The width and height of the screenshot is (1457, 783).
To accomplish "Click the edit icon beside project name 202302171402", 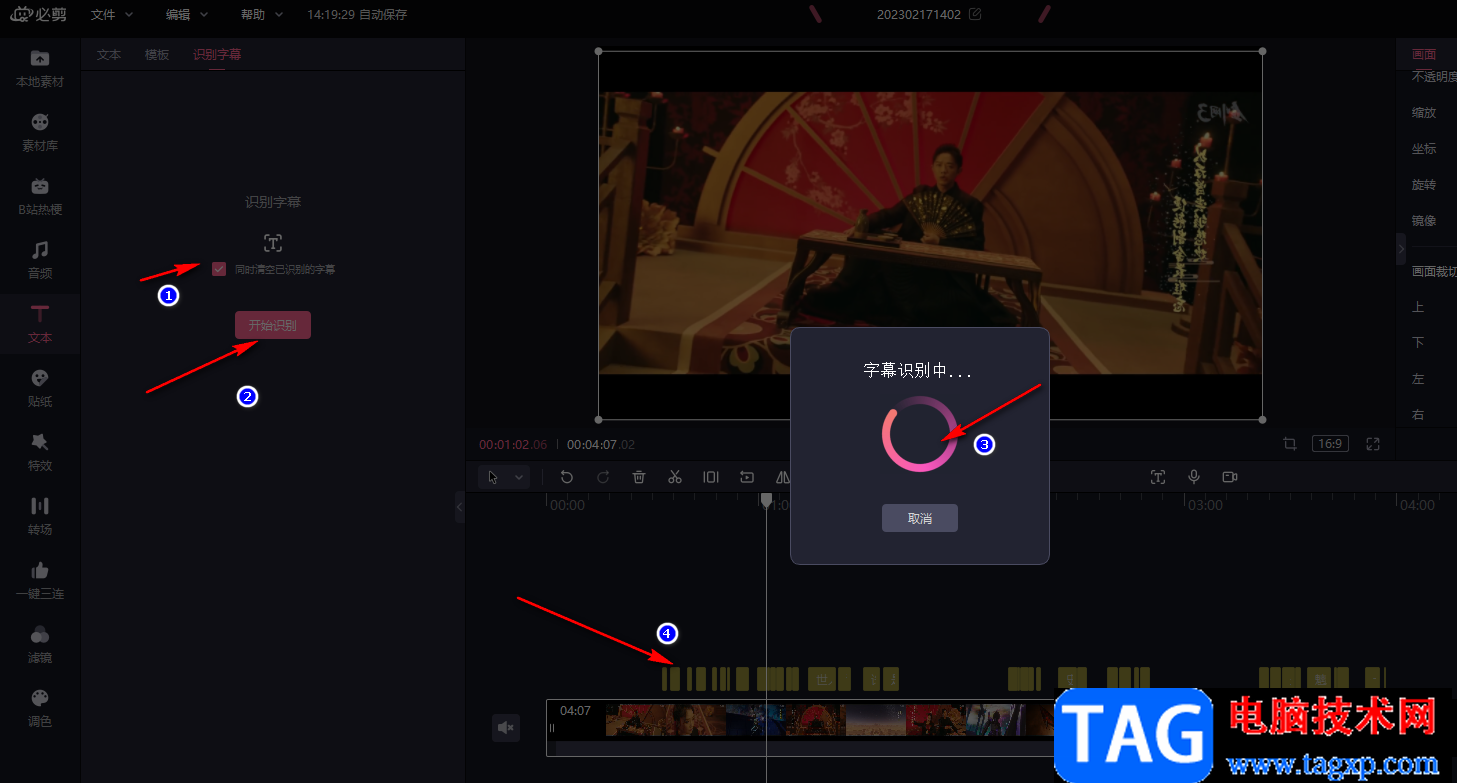I will click(x=975, y=14).
